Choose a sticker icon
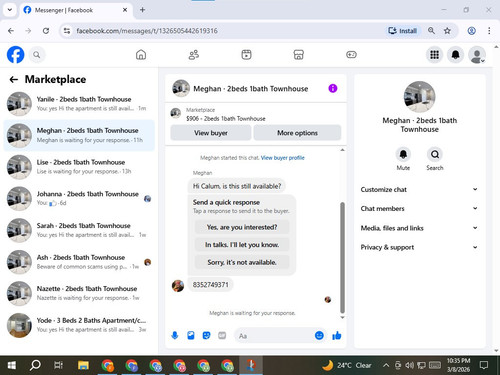 [206, 335]
